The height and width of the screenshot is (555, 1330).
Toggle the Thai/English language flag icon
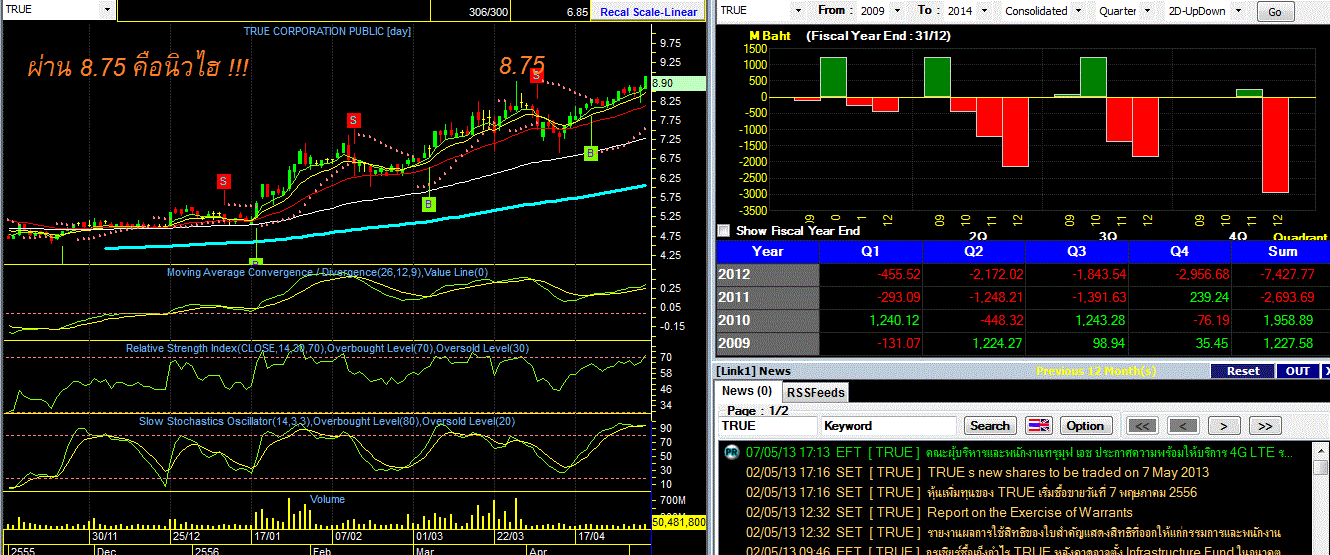pos(1039,426)
